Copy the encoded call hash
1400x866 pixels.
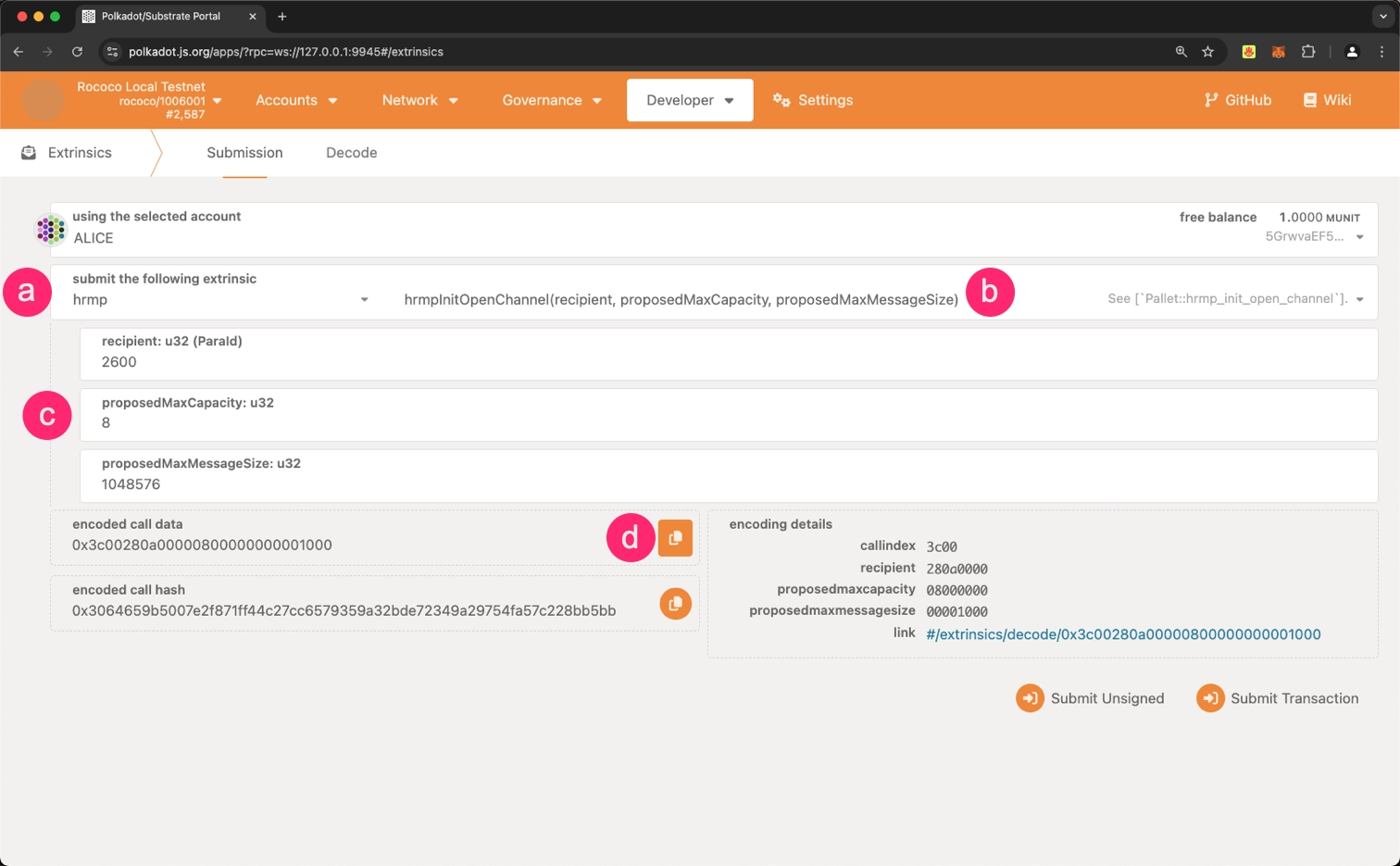coord(675,604)
